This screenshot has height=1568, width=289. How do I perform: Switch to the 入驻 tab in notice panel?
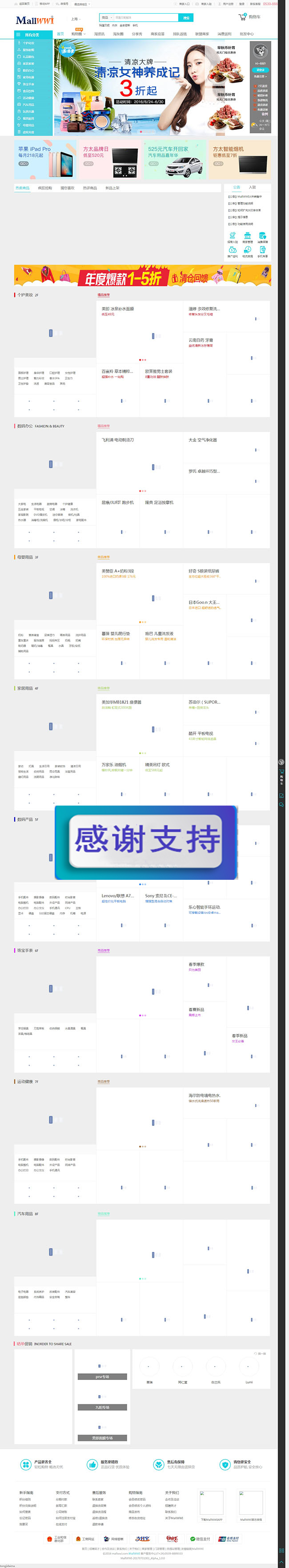pos(252,188)
